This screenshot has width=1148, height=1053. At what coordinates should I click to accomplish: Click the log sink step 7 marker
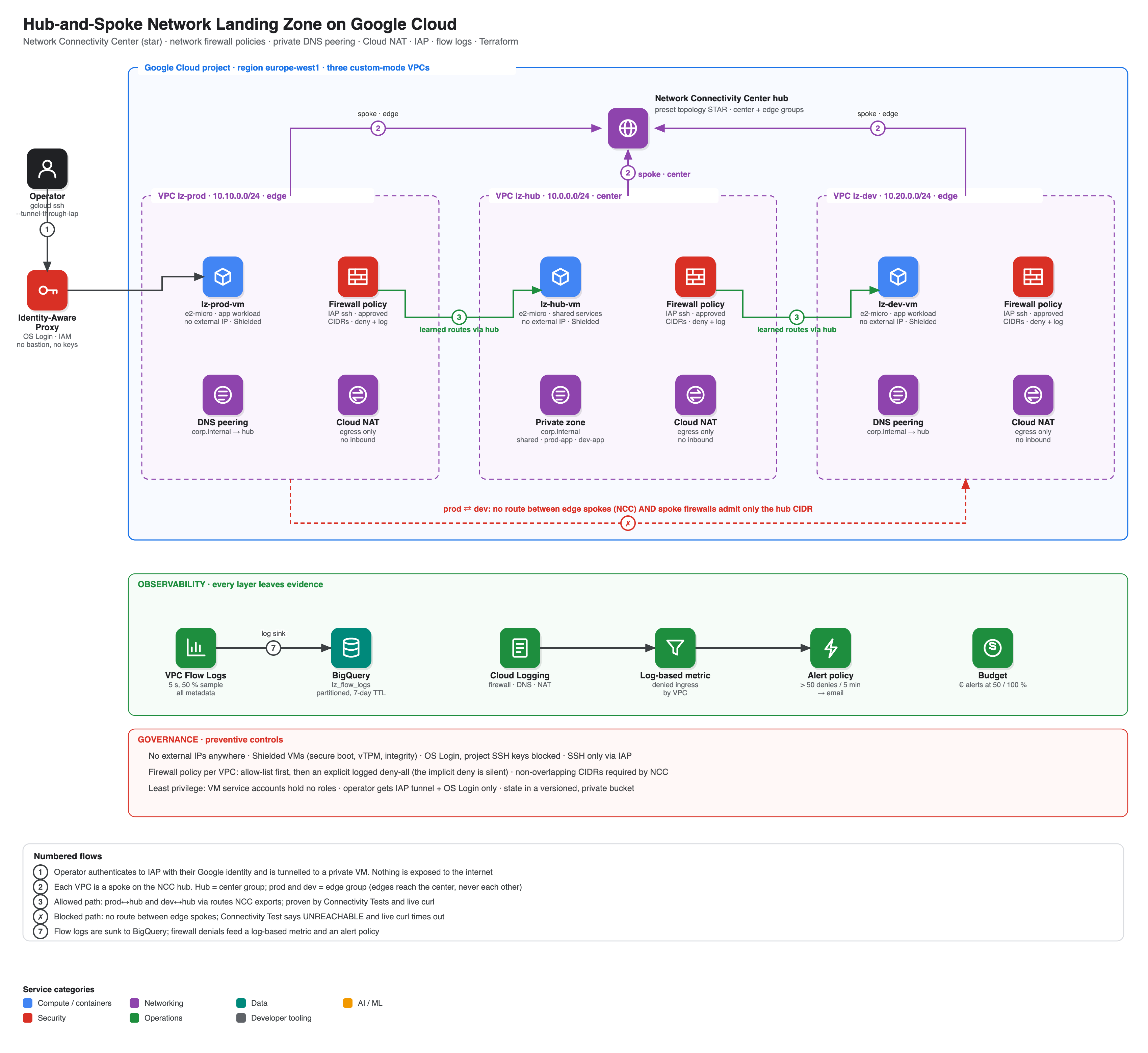tap(273, 648)
